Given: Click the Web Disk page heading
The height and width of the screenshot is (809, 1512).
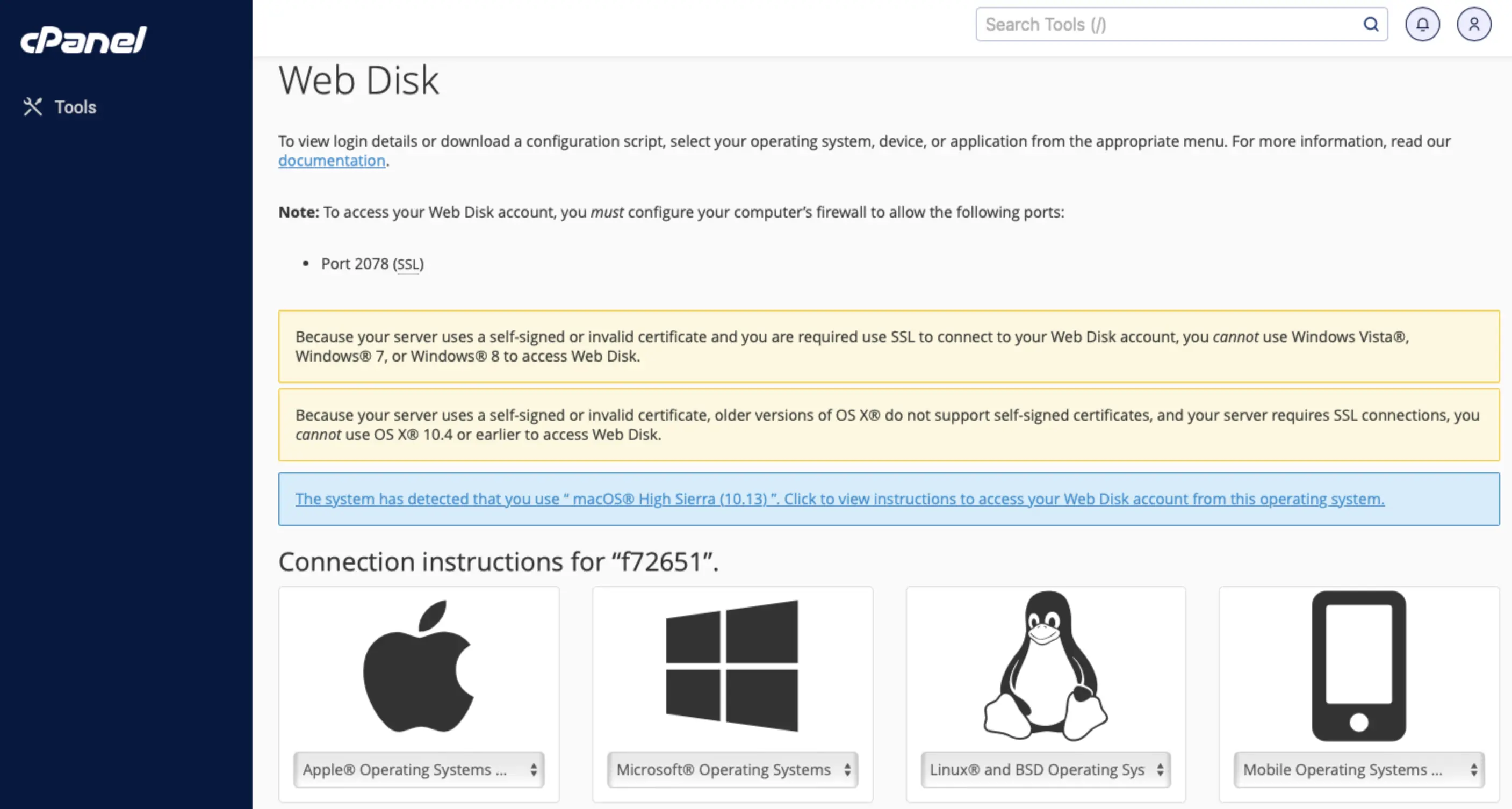Looking at the screenshot, I should pos(358,81).
